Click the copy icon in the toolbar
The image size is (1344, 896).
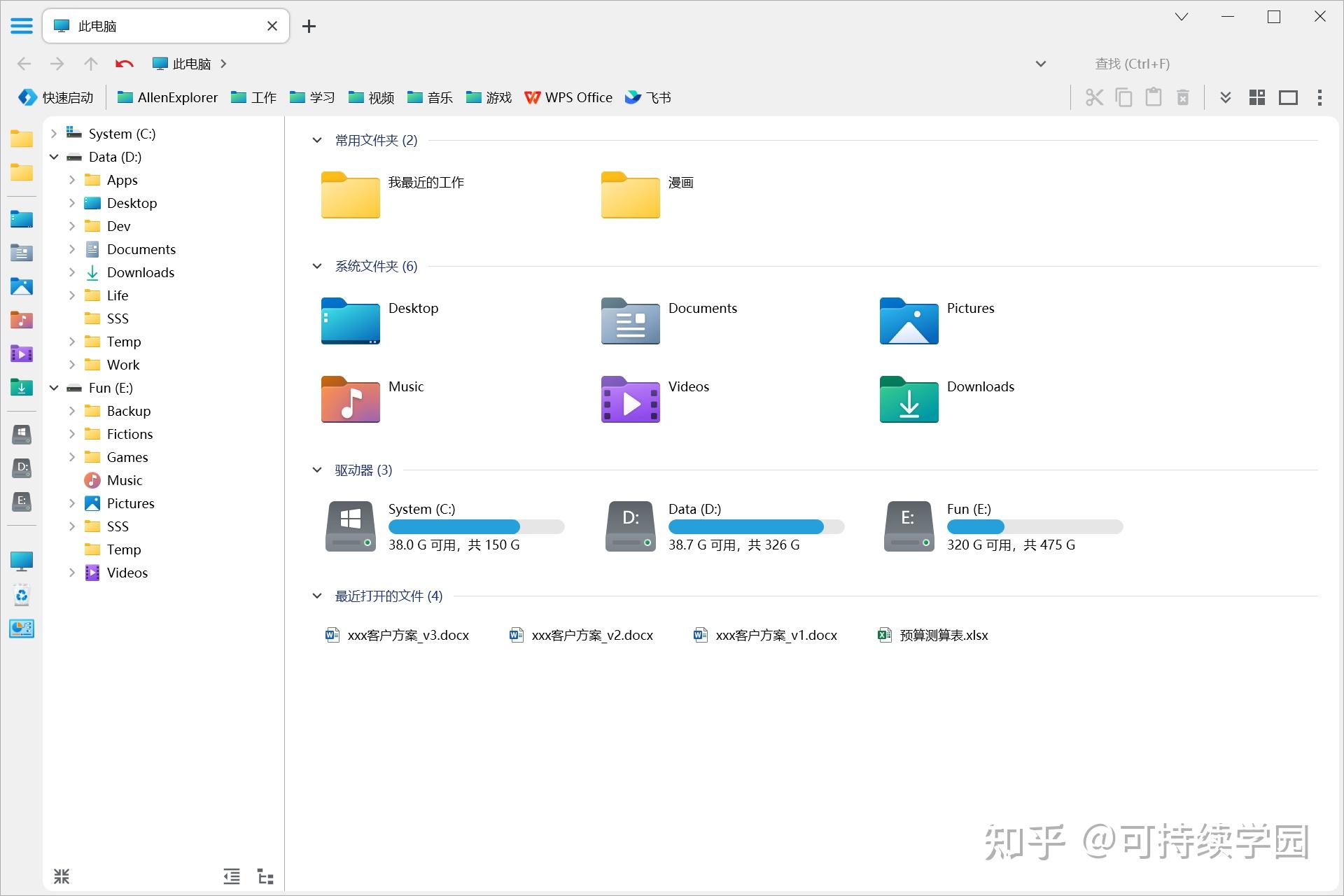click(x=1123, y=97)
